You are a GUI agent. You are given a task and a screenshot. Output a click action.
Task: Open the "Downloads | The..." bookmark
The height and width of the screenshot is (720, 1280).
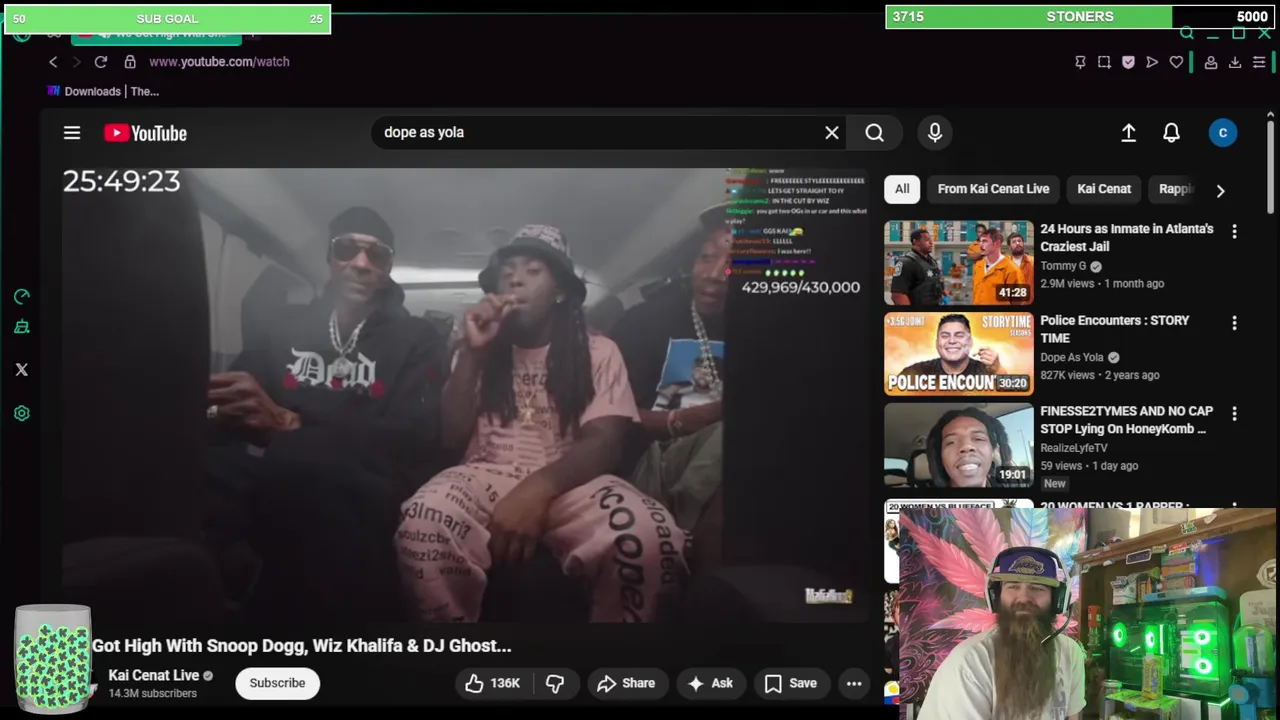pos(103,91)
